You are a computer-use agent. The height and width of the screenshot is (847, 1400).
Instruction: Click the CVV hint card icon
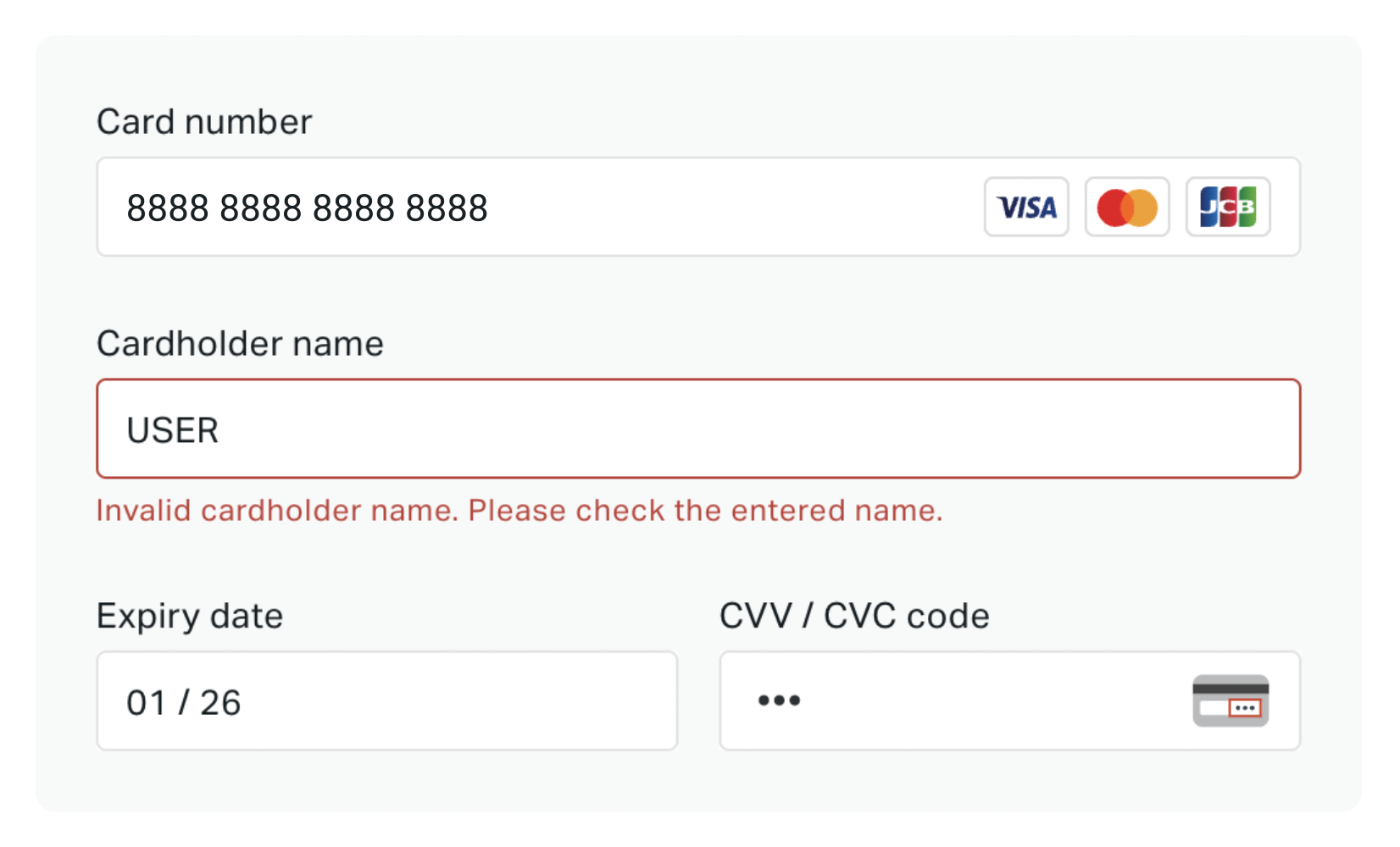[x=1231, y=700]
